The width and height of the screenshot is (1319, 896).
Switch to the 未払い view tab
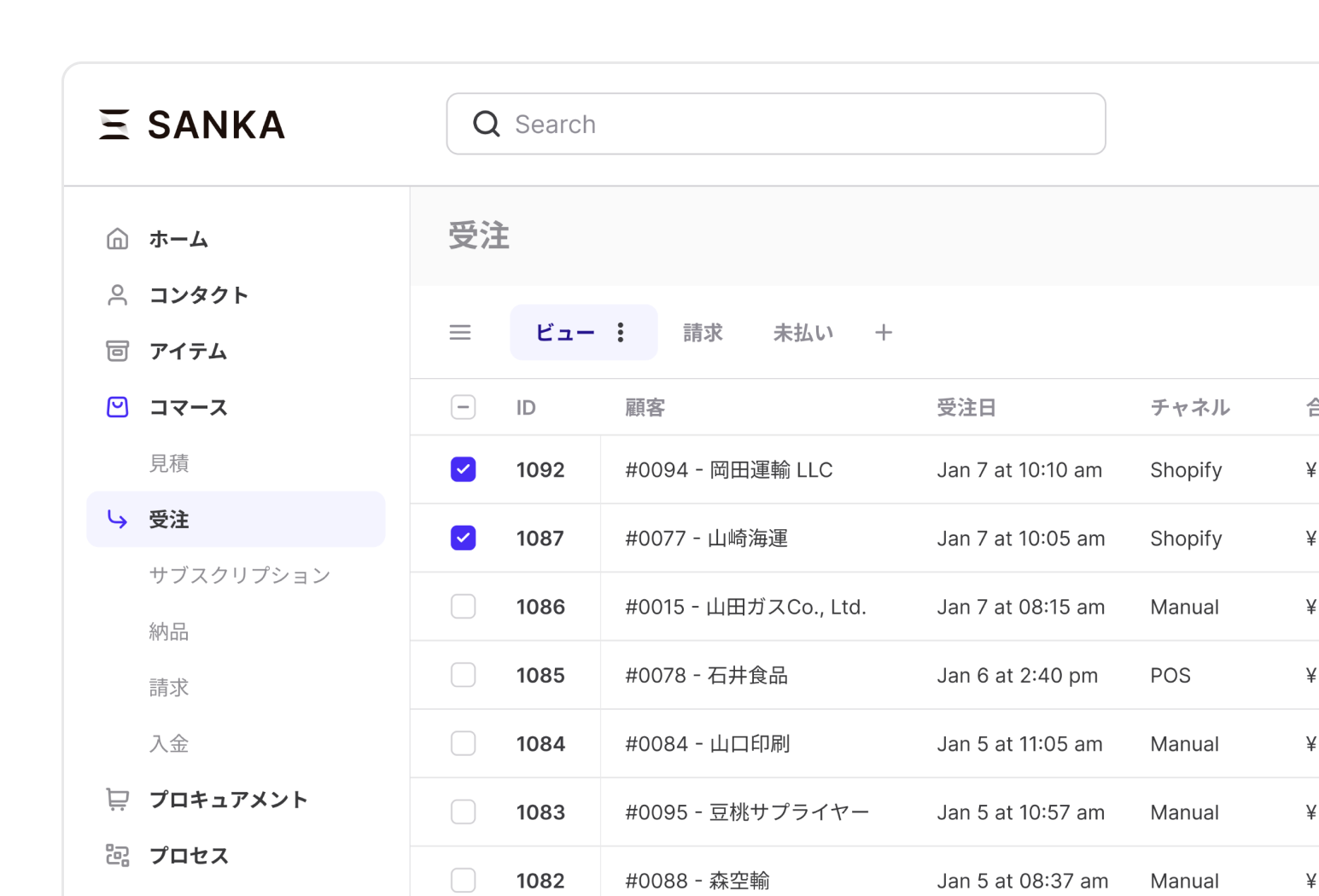click(802, 333)
